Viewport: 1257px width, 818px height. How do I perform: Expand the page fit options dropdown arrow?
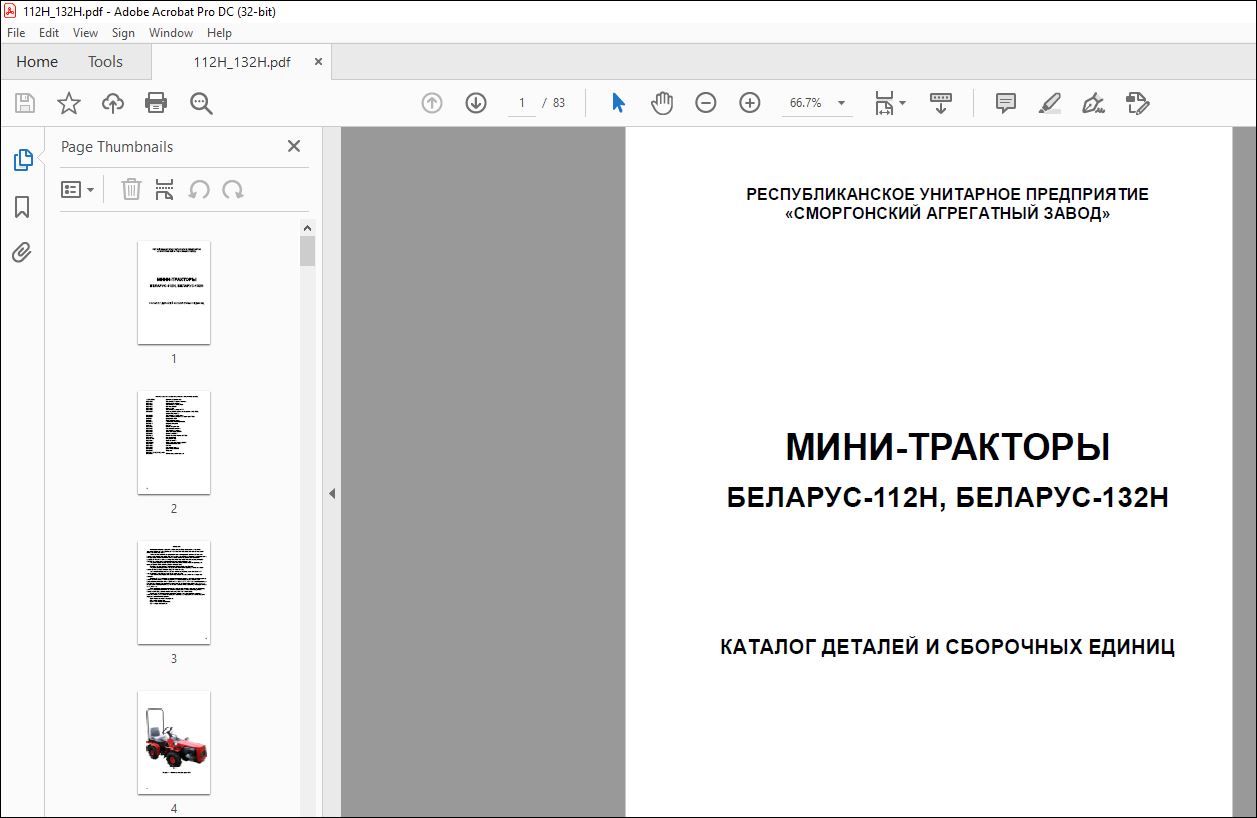point(902,103)
